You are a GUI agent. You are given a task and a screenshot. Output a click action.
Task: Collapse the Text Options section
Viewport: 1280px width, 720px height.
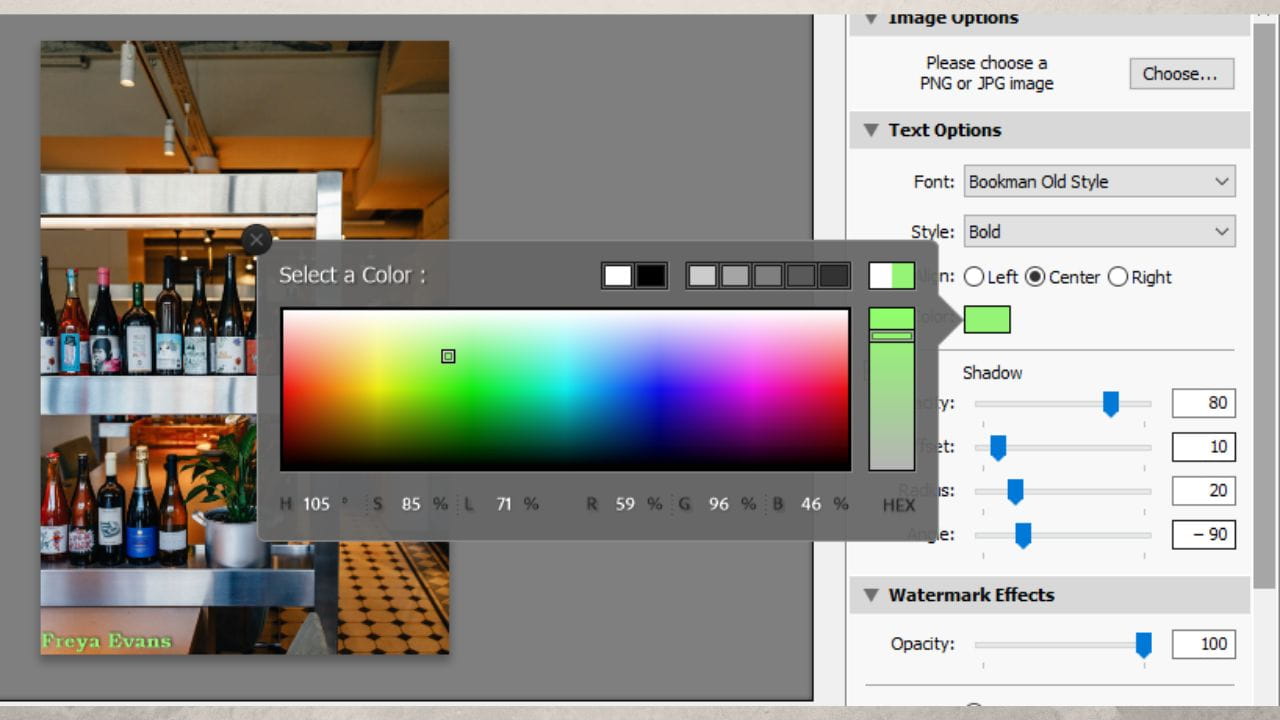point(871,130)
